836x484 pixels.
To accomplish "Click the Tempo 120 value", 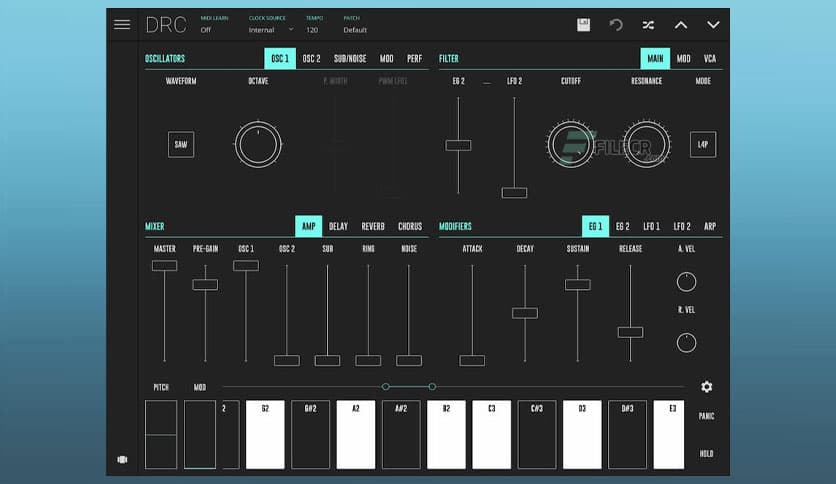I will click(312, 30).
